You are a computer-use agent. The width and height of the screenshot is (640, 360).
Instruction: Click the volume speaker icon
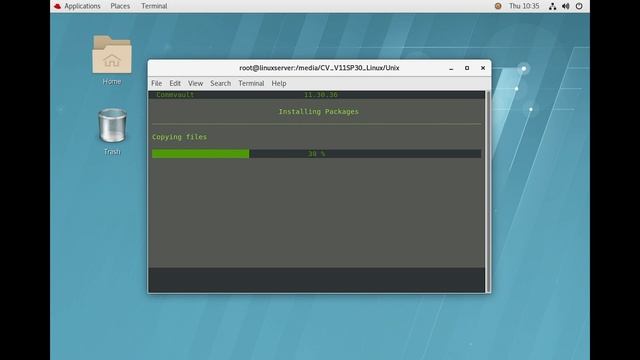[x=565, y=6]
